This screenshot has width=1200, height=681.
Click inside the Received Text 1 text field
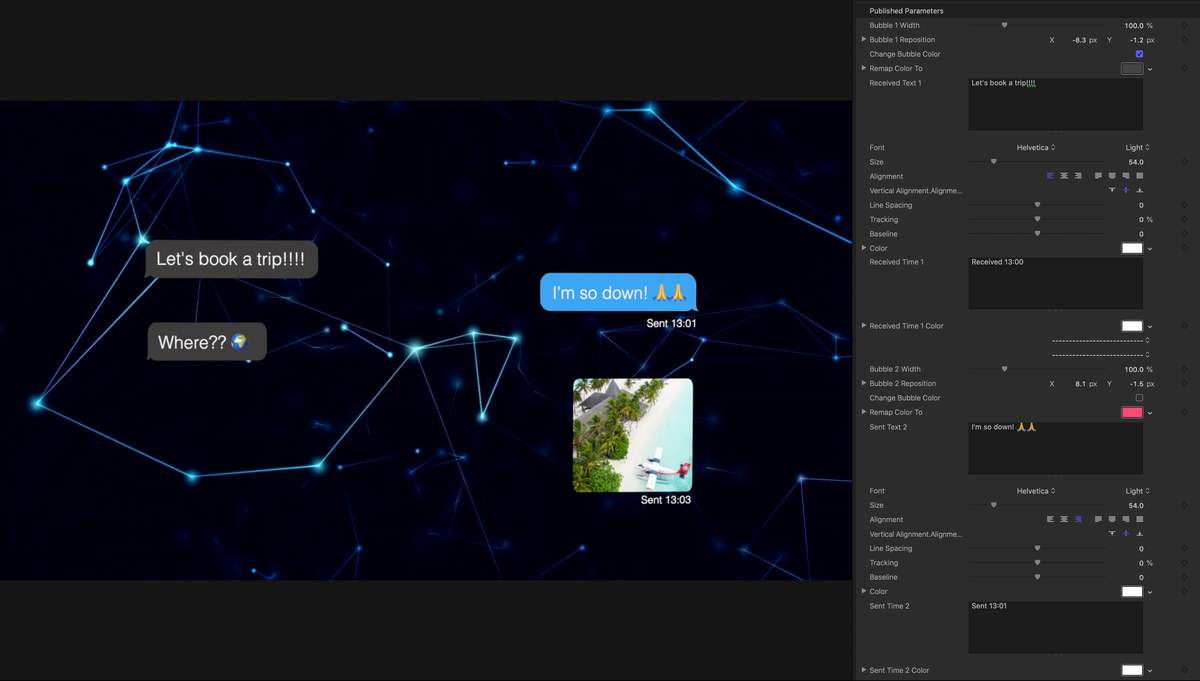1055,103
